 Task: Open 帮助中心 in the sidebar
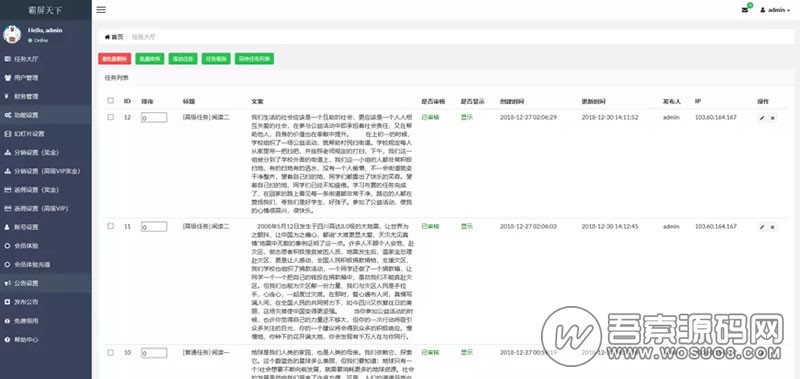click(x=46, y=339)
